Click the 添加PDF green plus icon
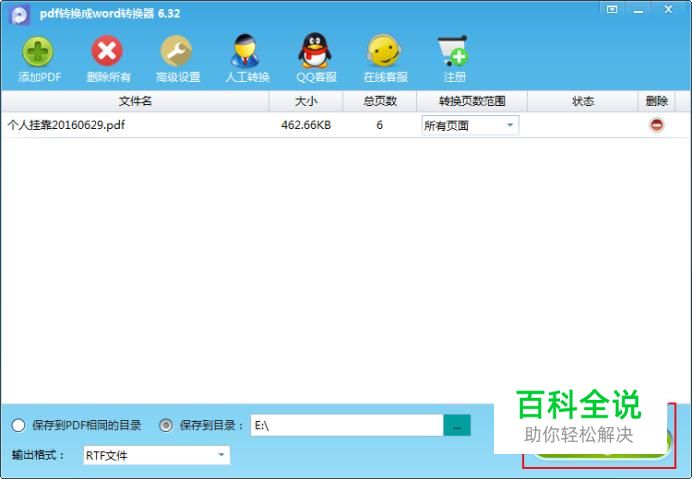Viewport: 692px width, 479px height. (38, 51)
